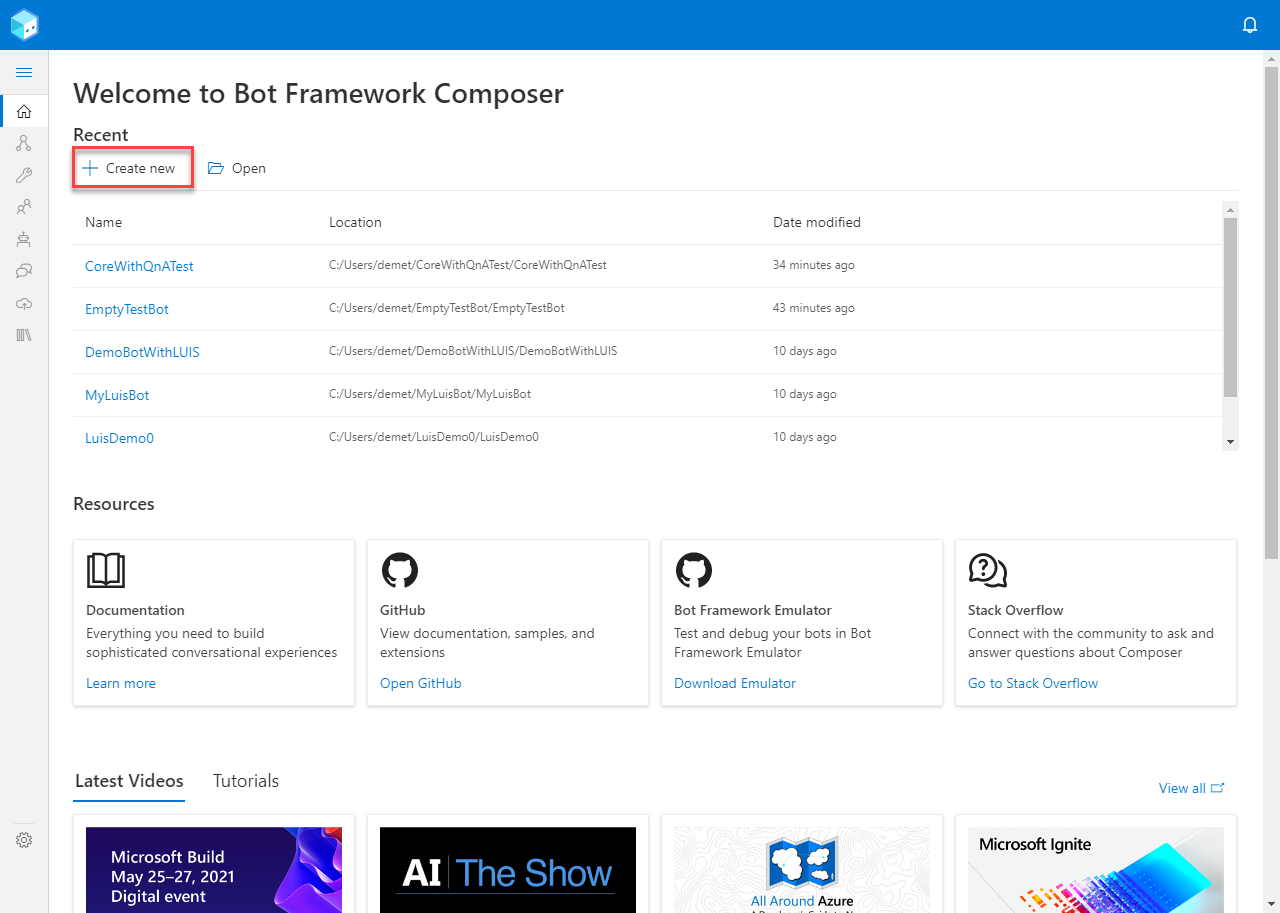Open an existing bot with Open button
This screenshot has height=913, width=1280.
point(236,168)
